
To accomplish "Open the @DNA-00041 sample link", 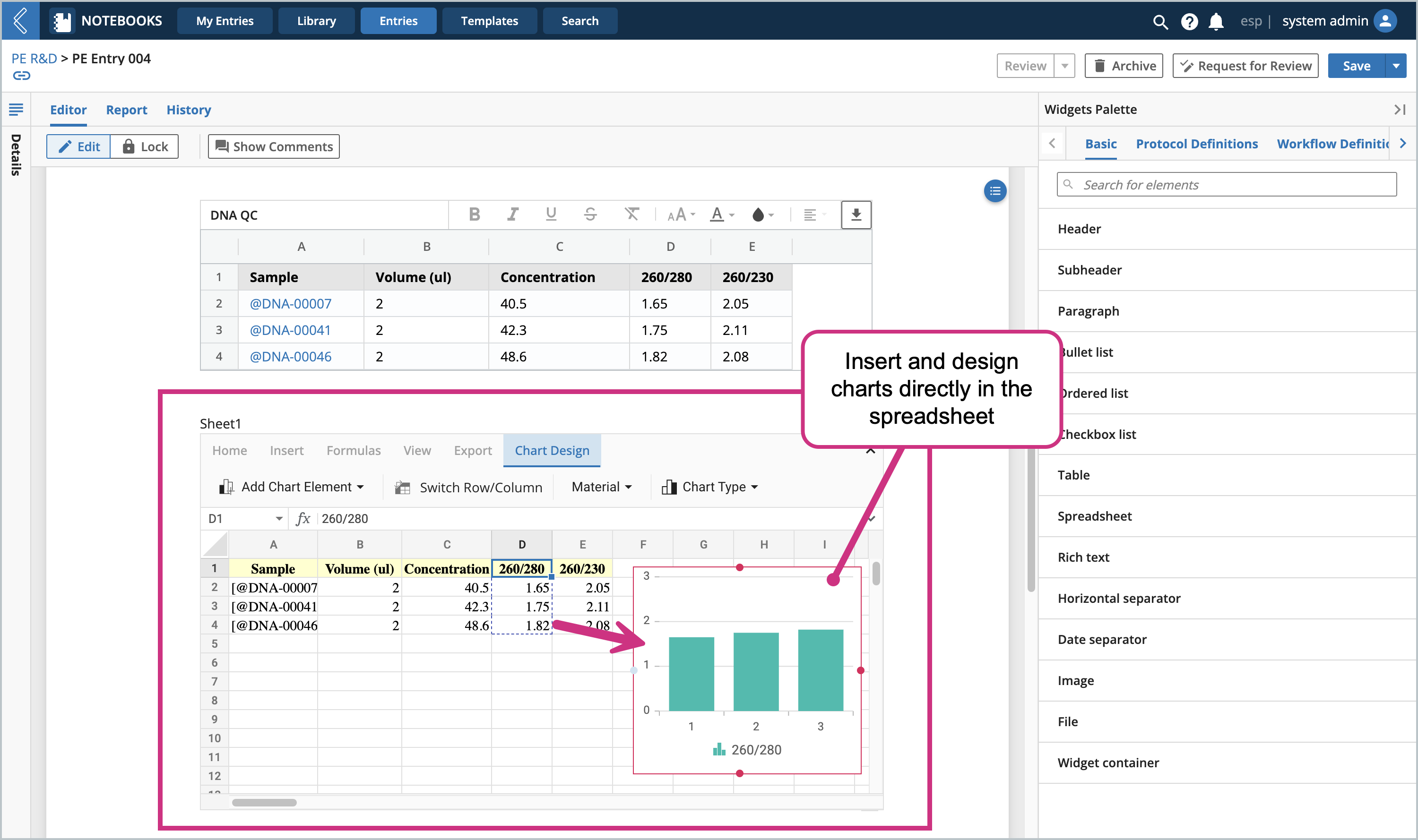I will coord(290,330).
